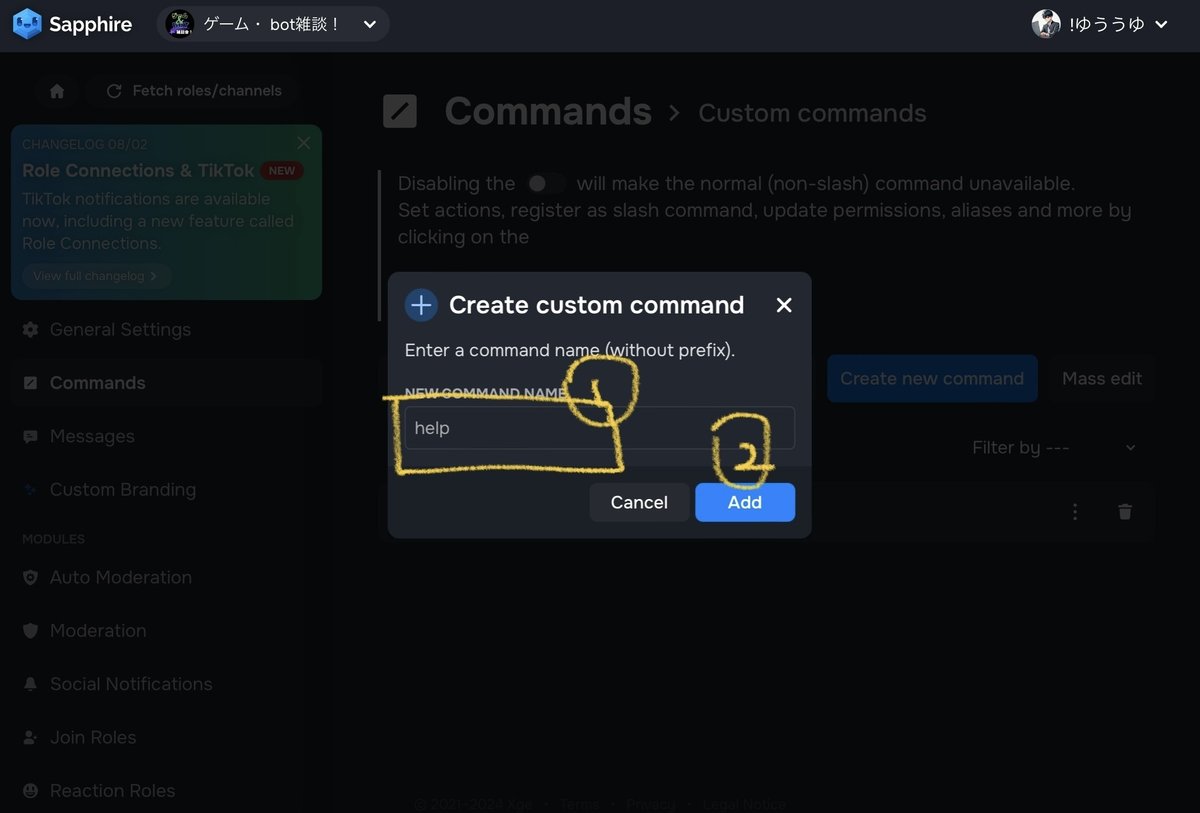Open the server selector dropdown
Screen dimensions: 1200x813
pyautogui.click(x=273, y=24)
